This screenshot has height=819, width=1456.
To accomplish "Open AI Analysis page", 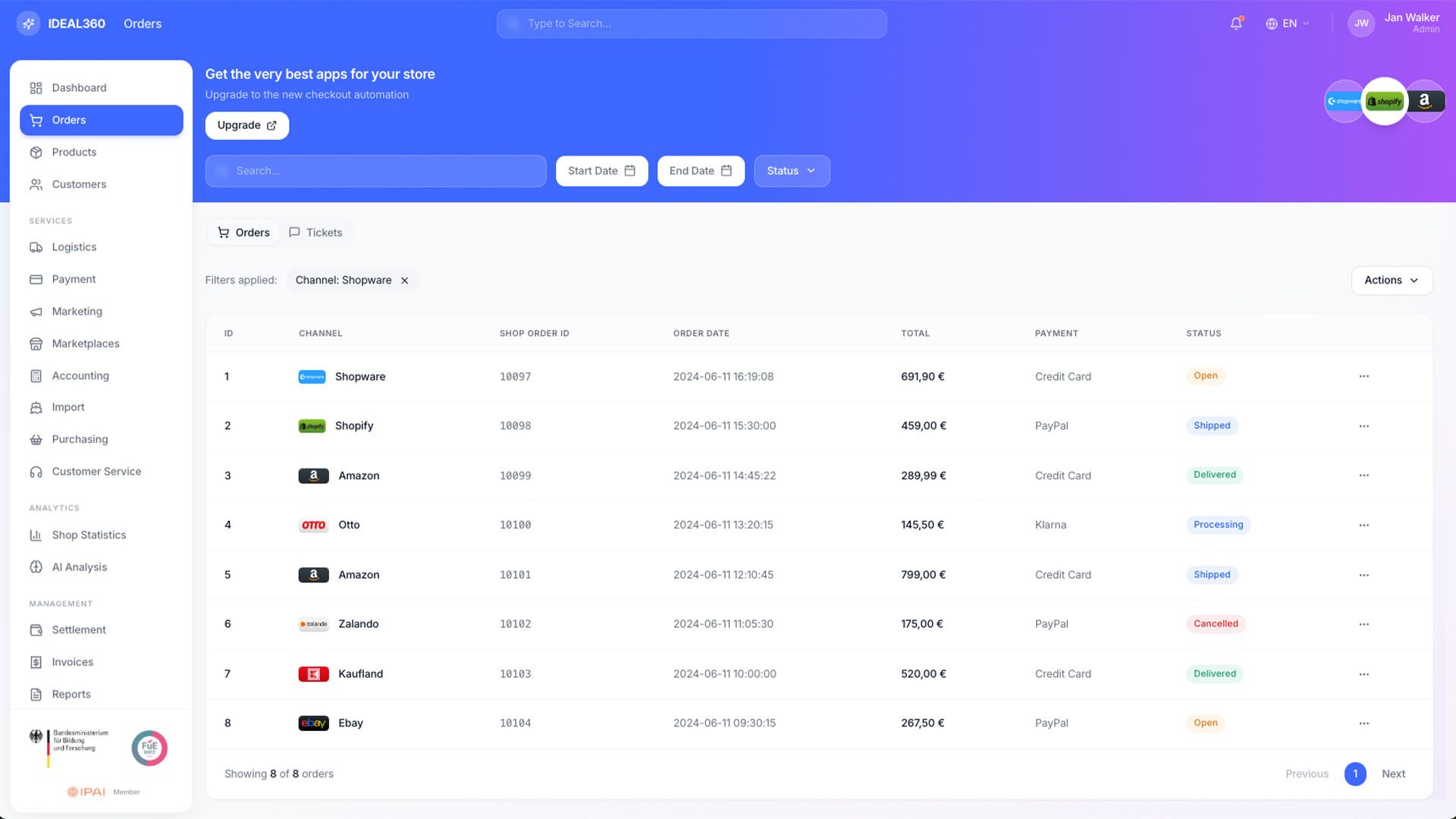I will (102, 567).
